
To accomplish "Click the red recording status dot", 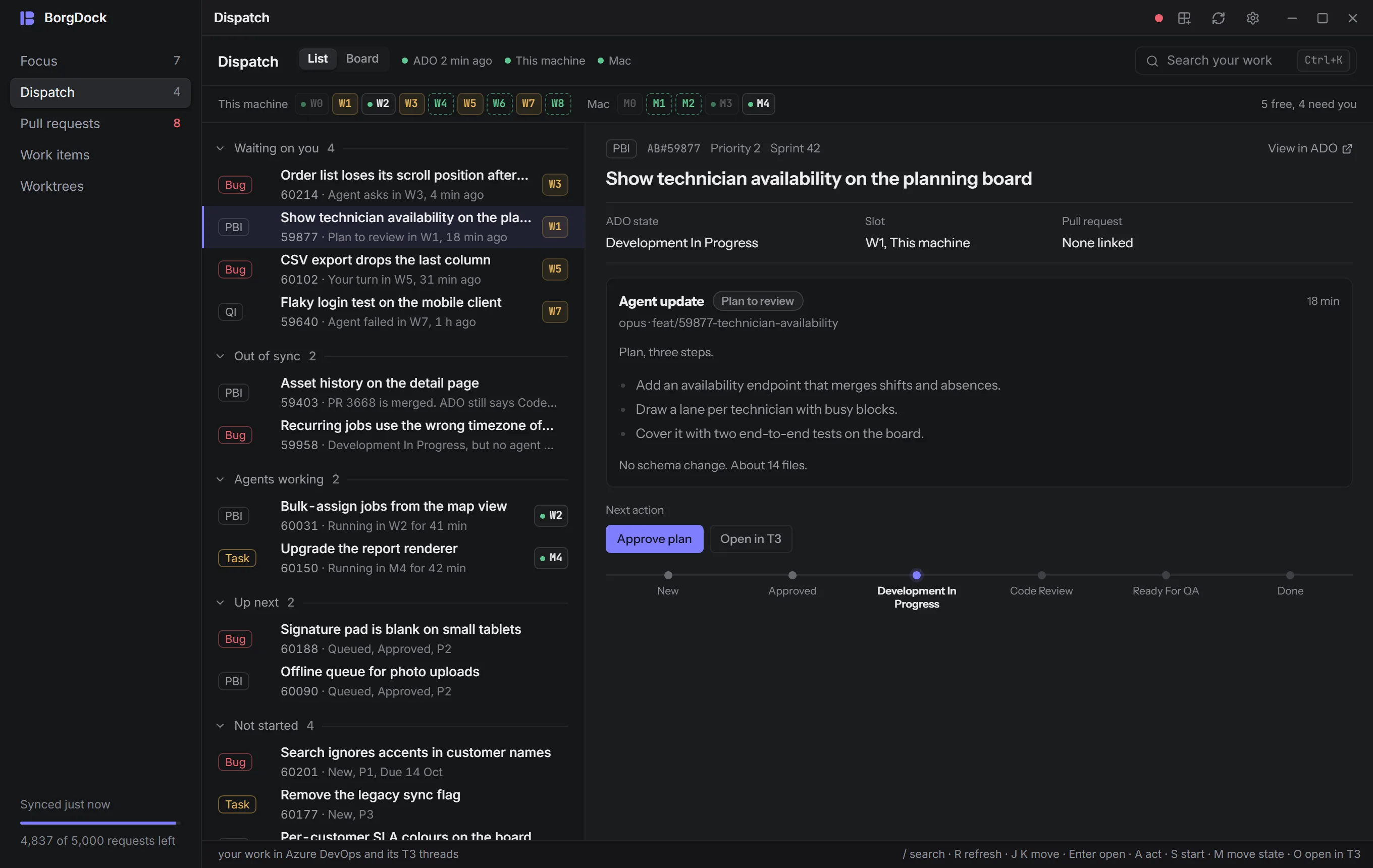I will 1158,18.
